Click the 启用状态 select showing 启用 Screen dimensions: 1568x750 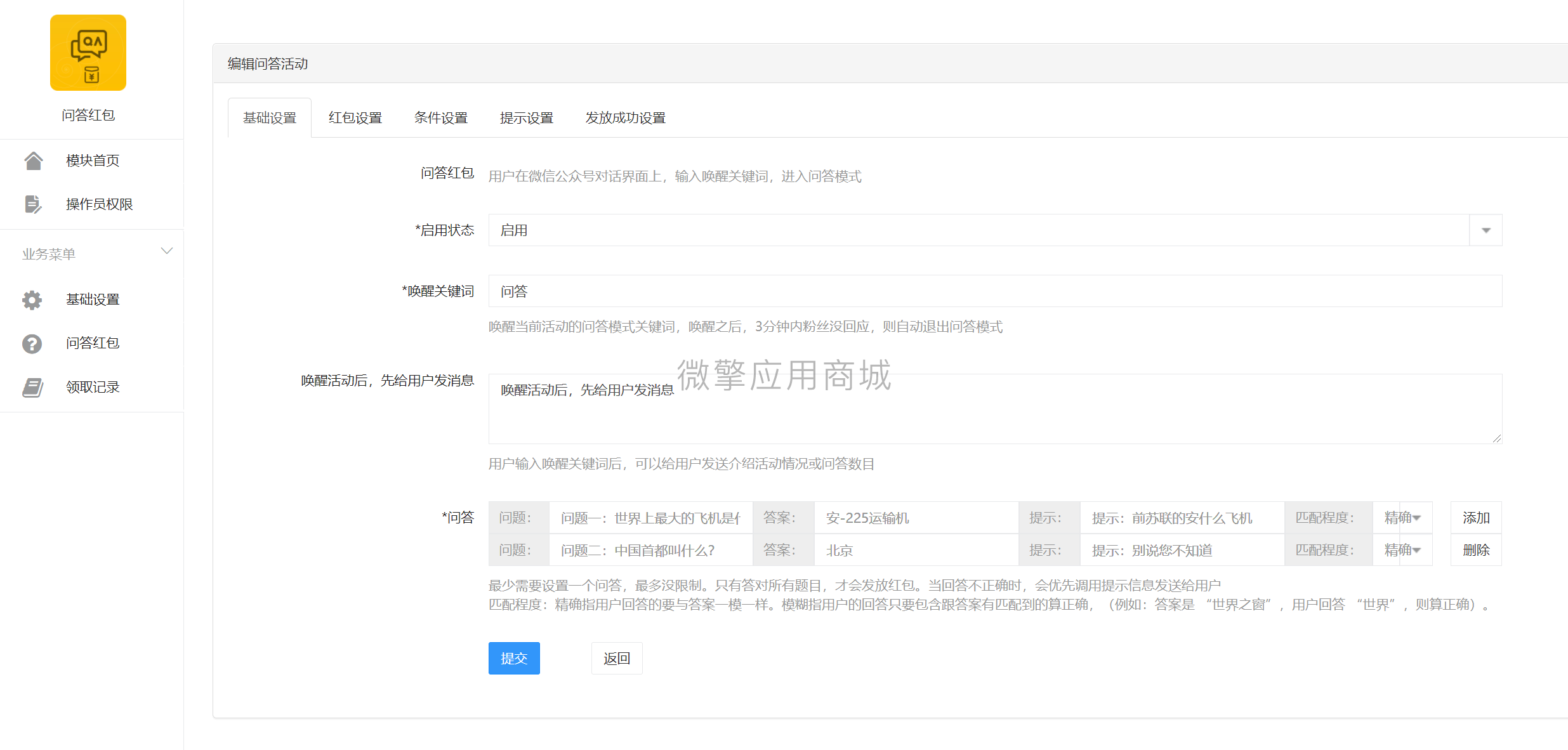point(995,230)
